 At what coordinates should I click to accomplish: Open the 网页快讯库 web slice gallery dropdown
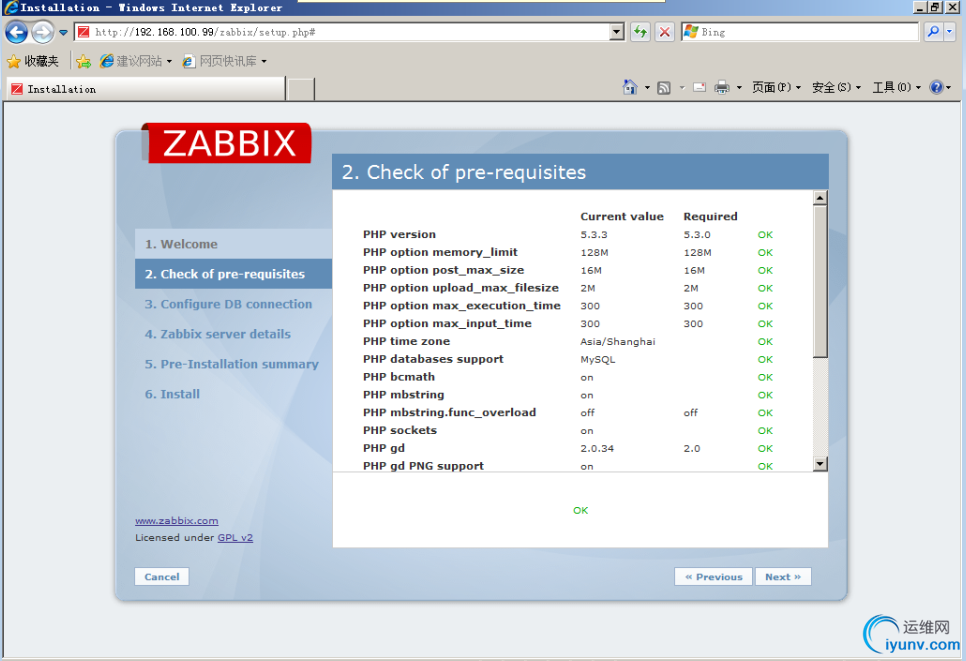point(225,61)
